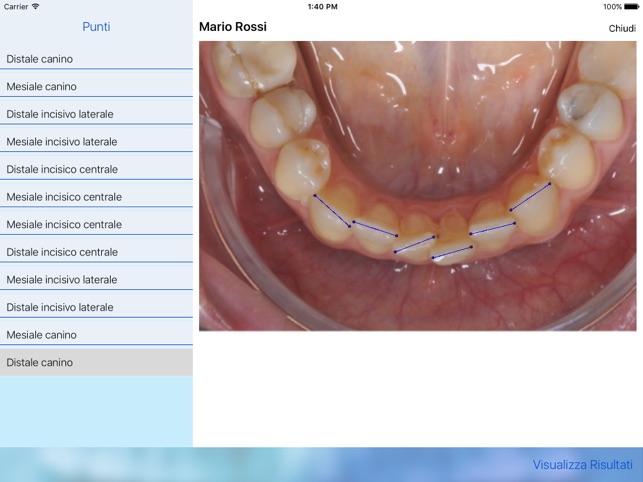Tap the dental arch photo
Viewport: 643px width, 482px height.
(417, 186)
